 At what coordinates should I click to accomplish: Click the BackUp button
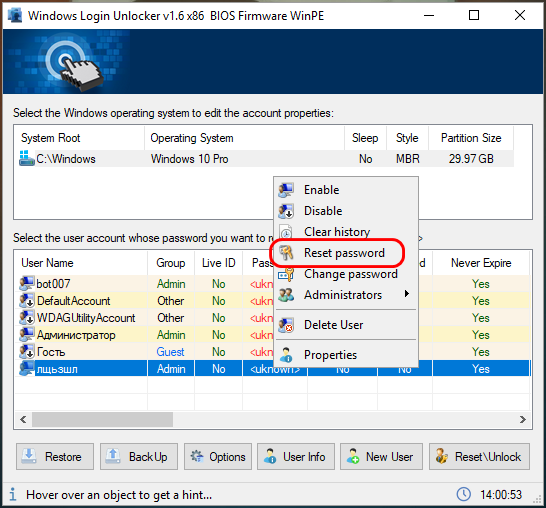(x=139, y=456)
